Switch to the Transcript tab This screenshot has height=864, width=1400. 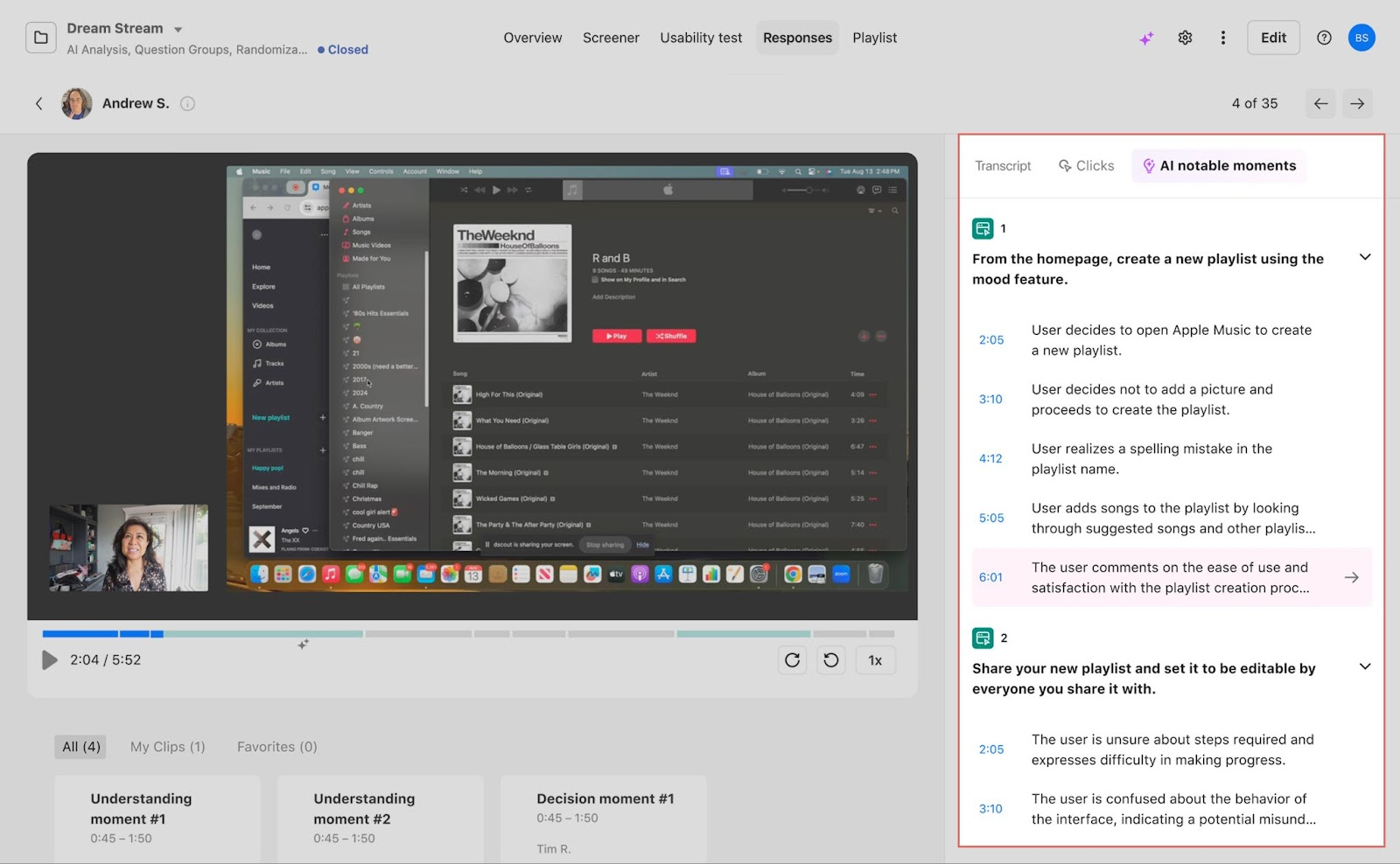coord(1003,166)
